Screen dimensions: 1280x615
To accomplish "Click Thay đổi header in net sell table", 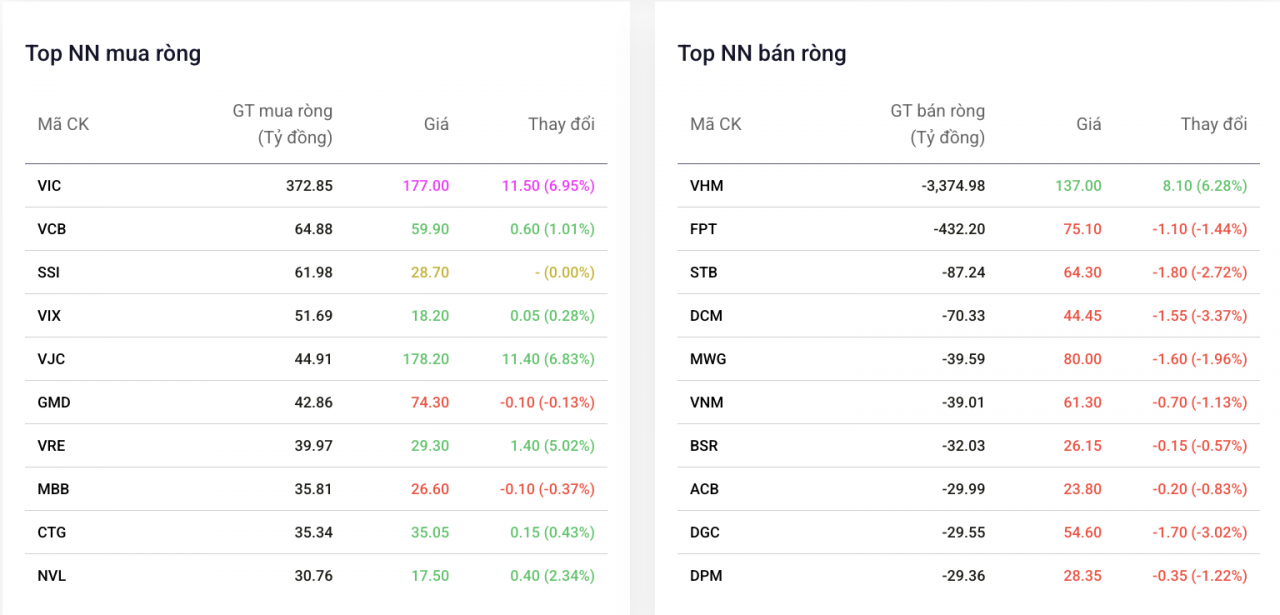I will click(1213, 124).
